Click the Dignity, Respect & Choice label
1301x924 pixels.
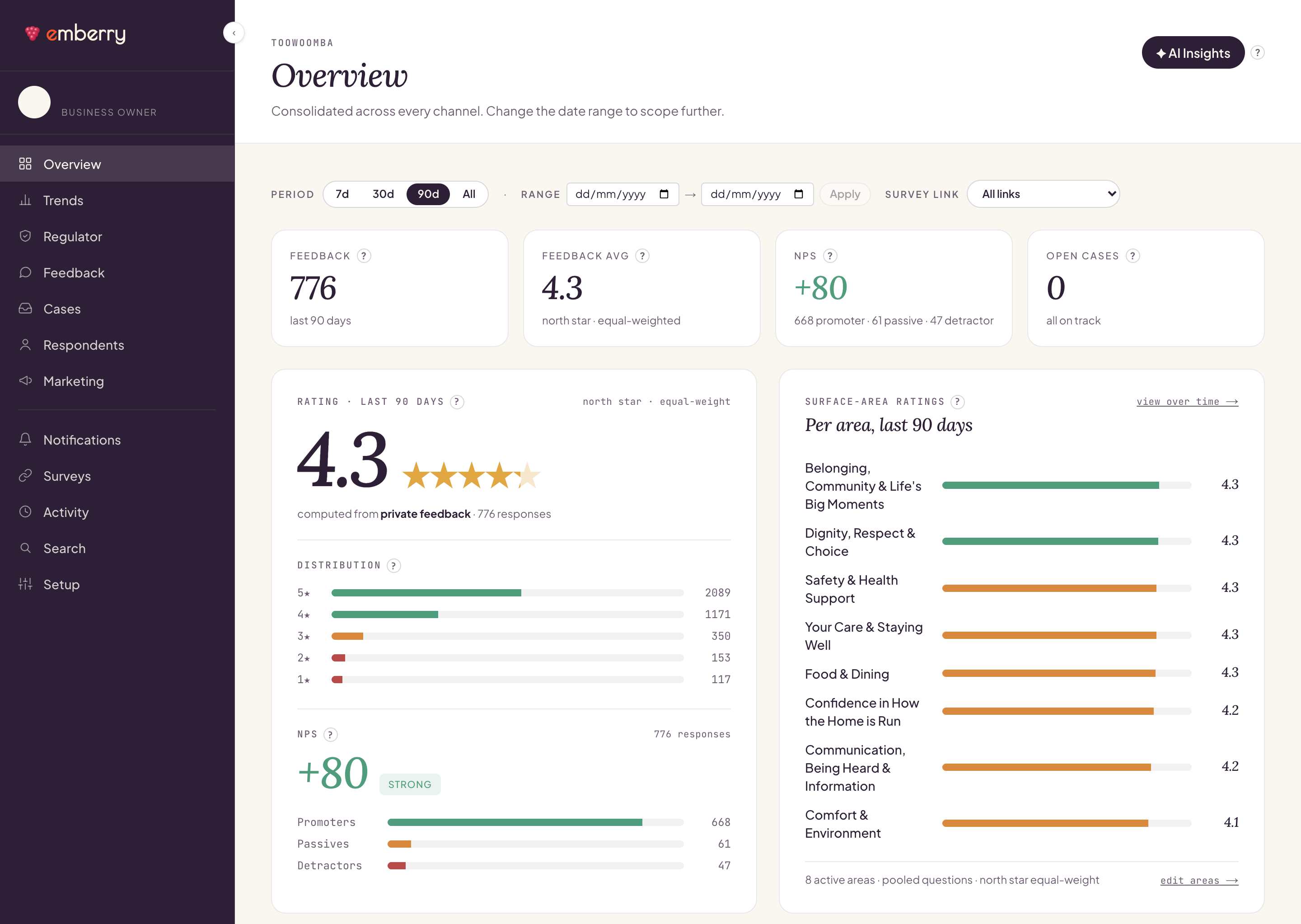[x=860, y=542]
